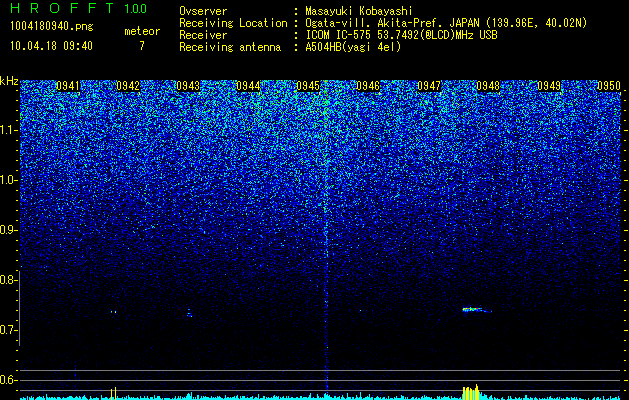Screen dimensions: 629x400
Task: Click the 0.9 kHz axis label
Action: (x=7, y=230)
